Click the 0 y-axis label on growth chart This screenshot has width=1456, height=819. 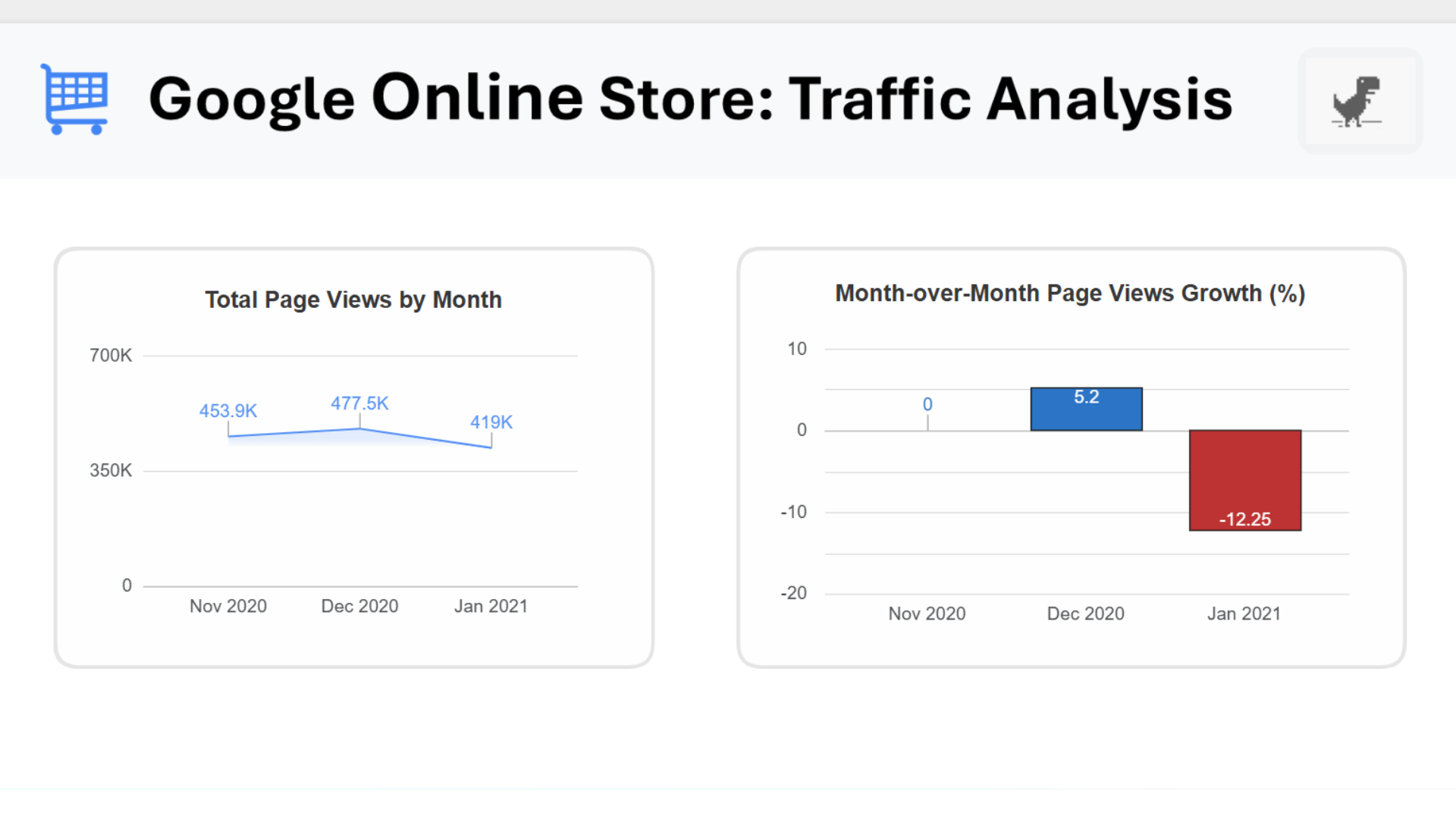pos(802,430)
